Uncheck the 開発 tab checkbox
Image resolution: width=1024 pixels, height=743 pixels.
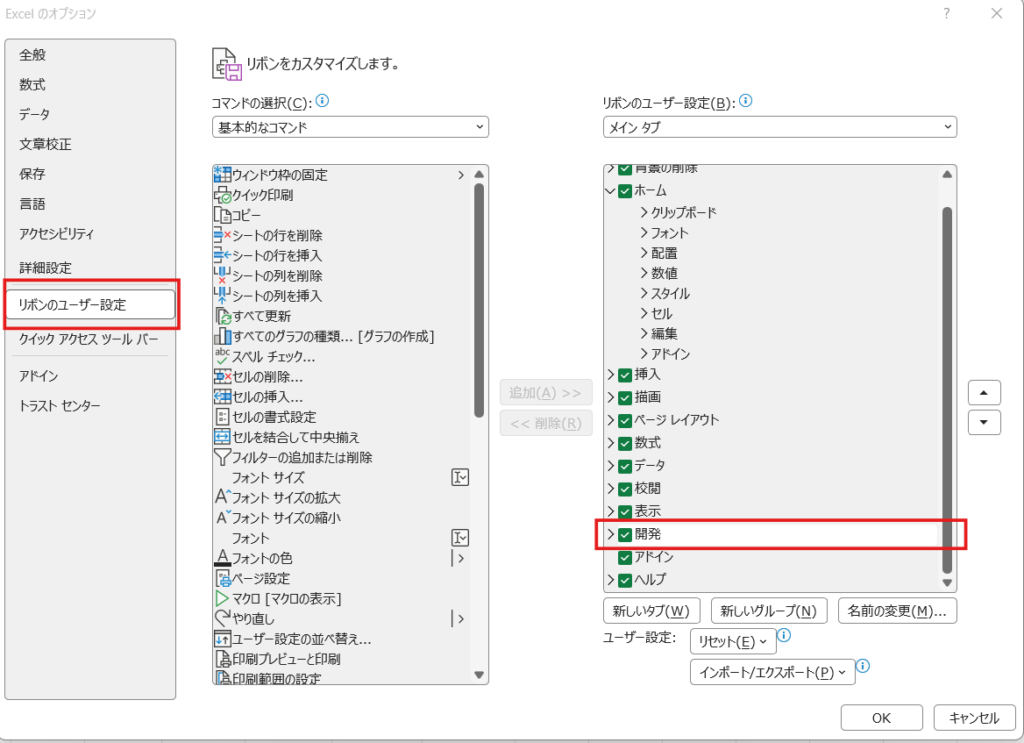coord(625,535)
